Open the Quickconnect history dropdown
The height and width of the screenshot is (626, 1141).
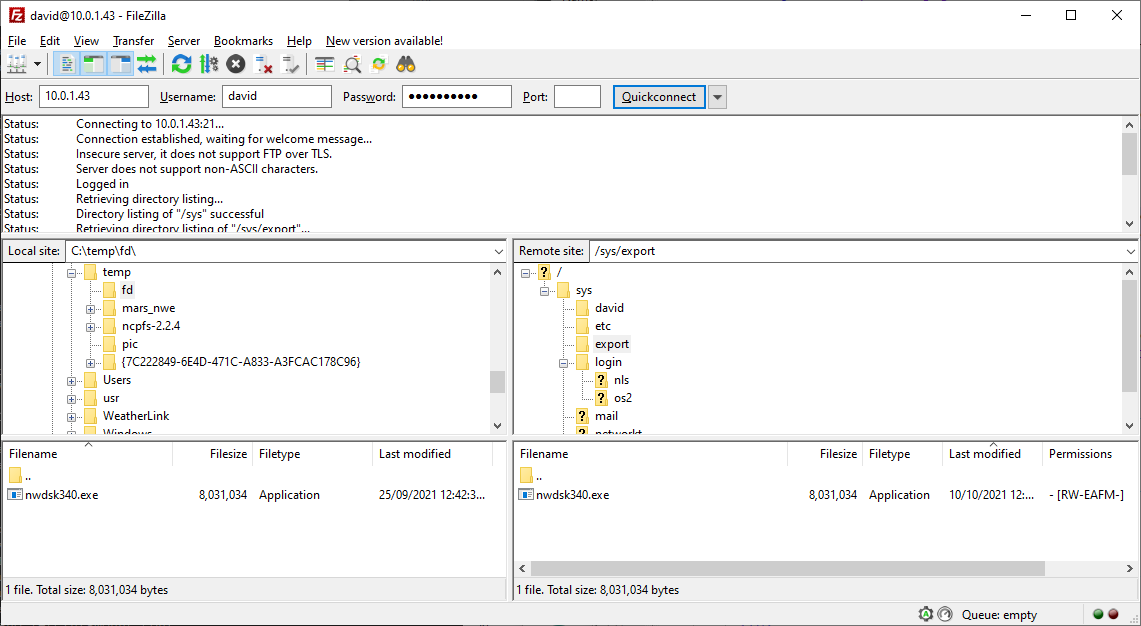717,97
